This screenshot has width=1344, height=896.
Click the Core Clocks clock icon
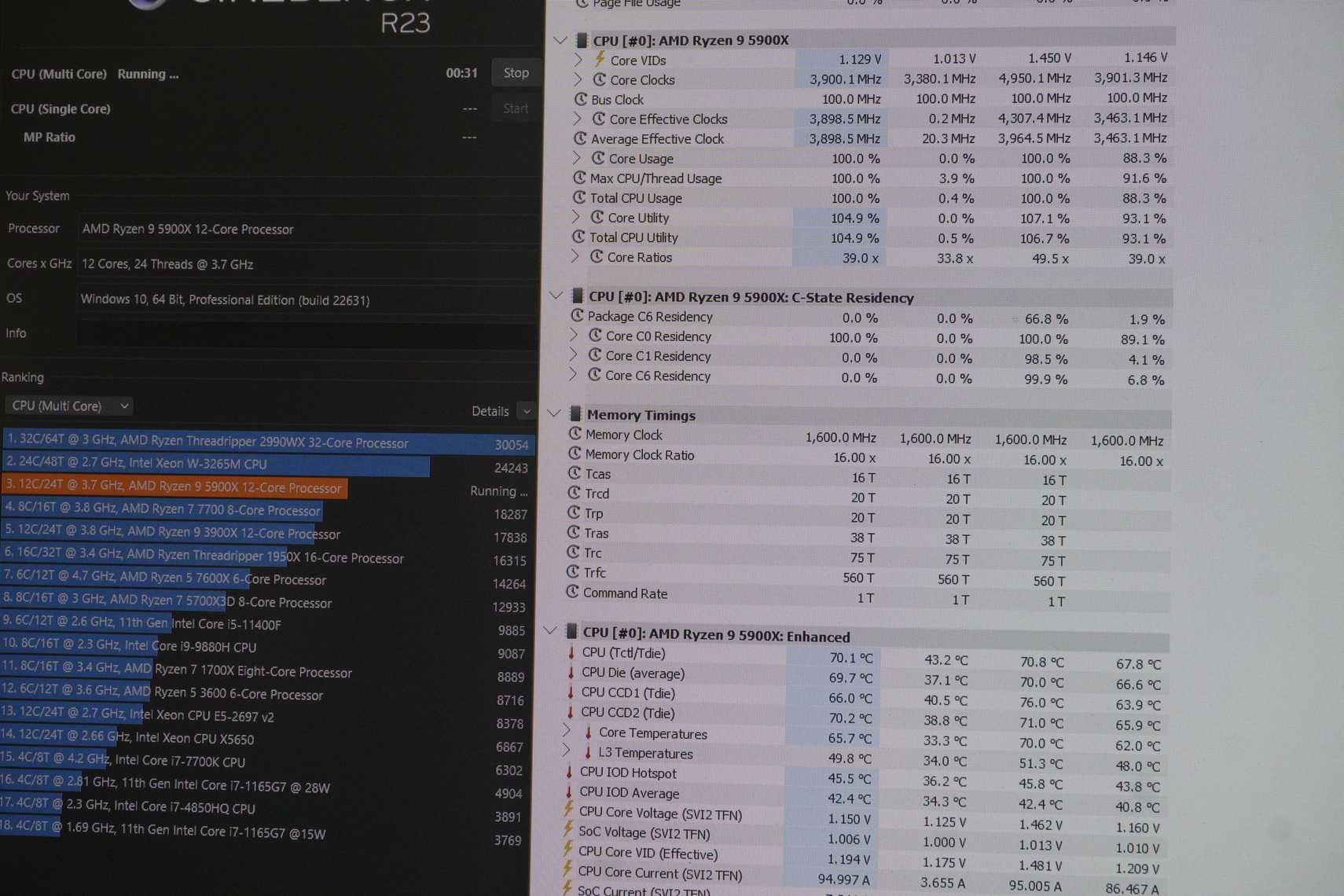600,79
